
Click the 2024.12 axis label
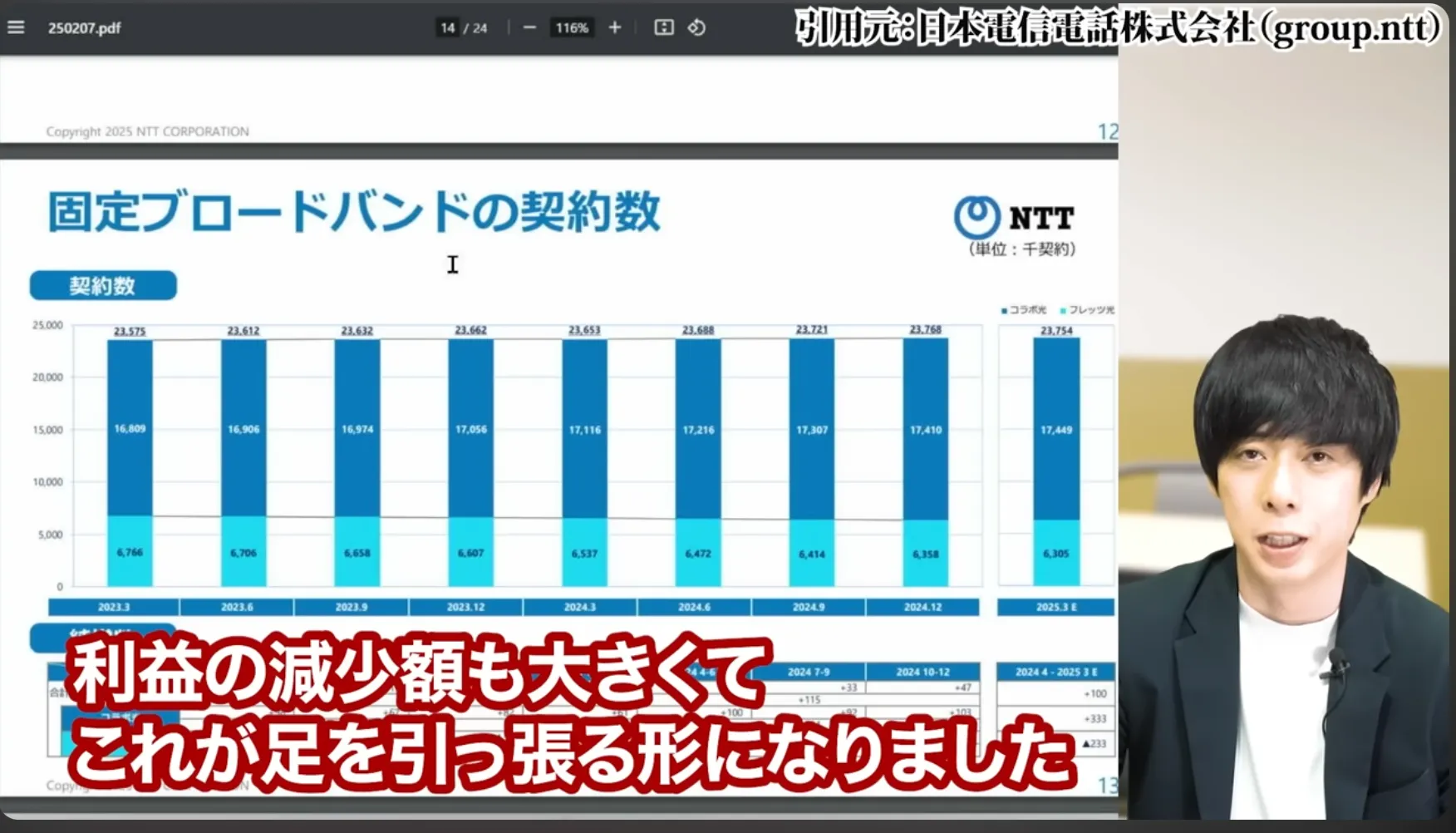pyautogui.click(x=922, y=607)
